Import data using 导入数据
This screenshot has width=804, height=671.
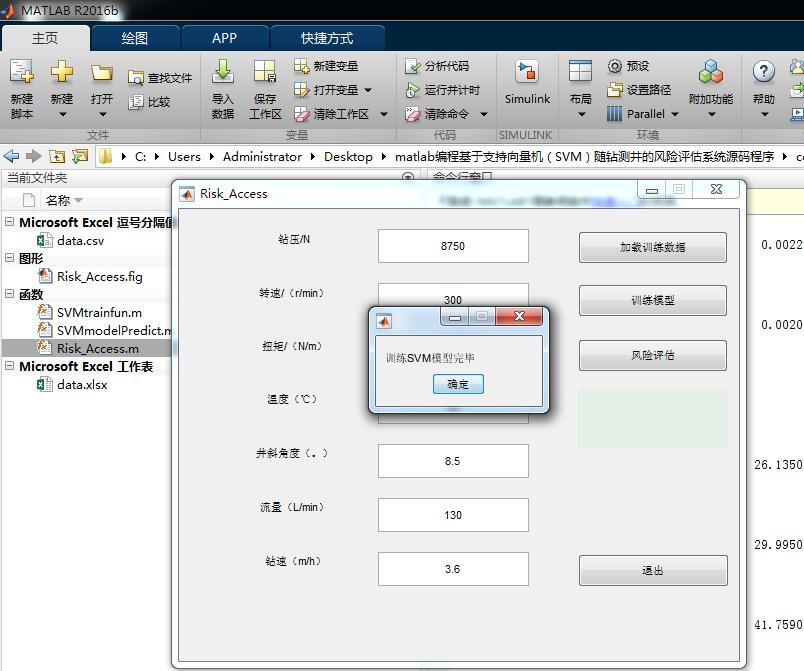[223, 89]
